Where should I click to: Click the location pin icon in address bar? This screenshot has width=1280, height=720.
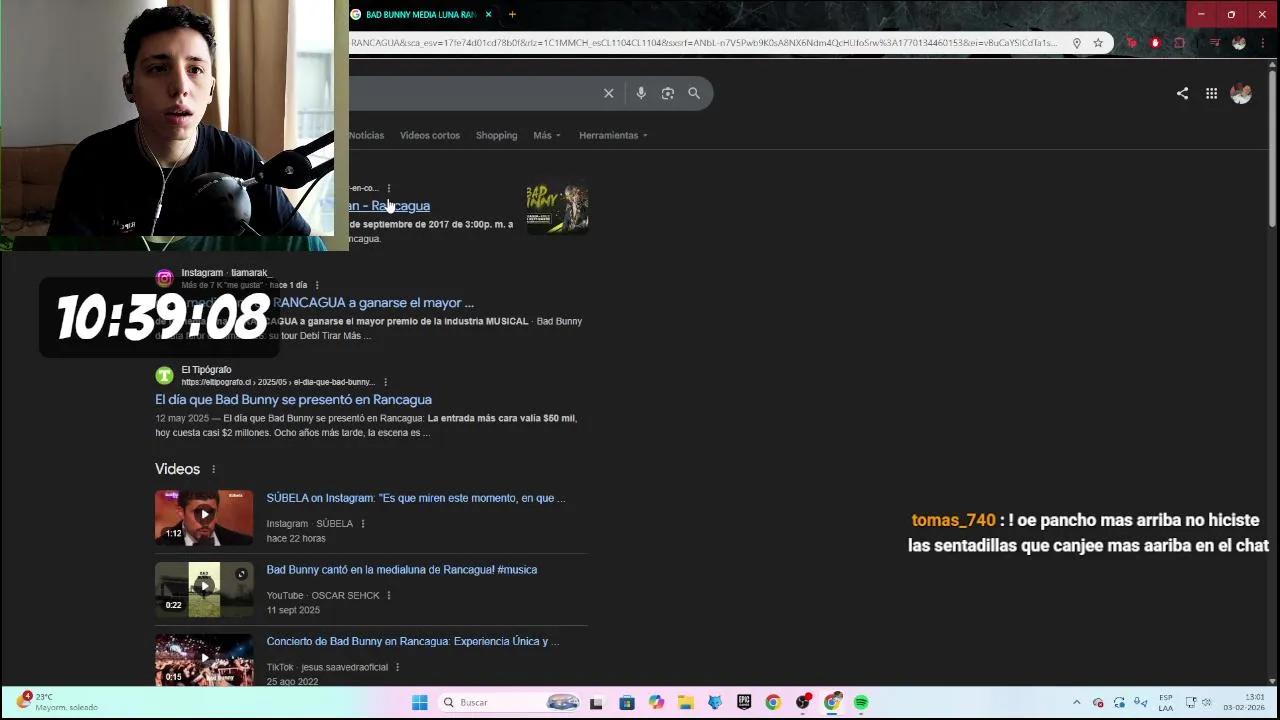pos(1077,43)
